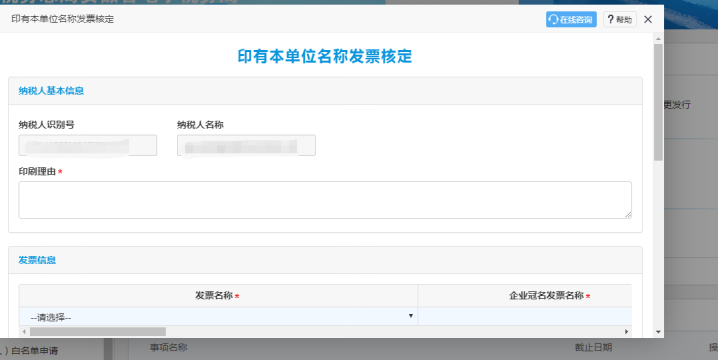
Task: Click the resize grip of 印刷理由 textarea
Action: click(628, 215)
